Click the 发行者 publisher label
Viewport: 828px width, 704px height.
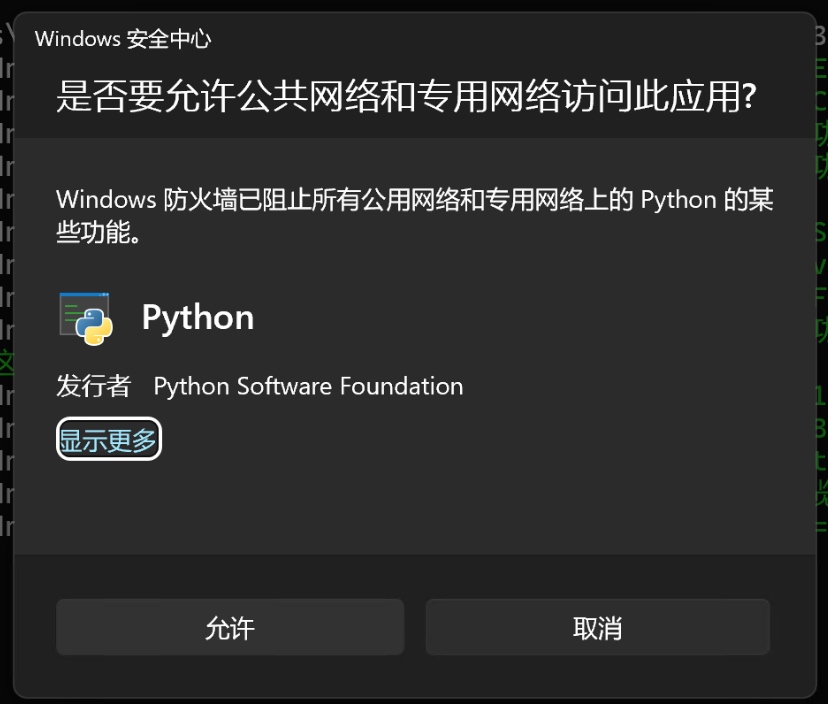point(93,386)
